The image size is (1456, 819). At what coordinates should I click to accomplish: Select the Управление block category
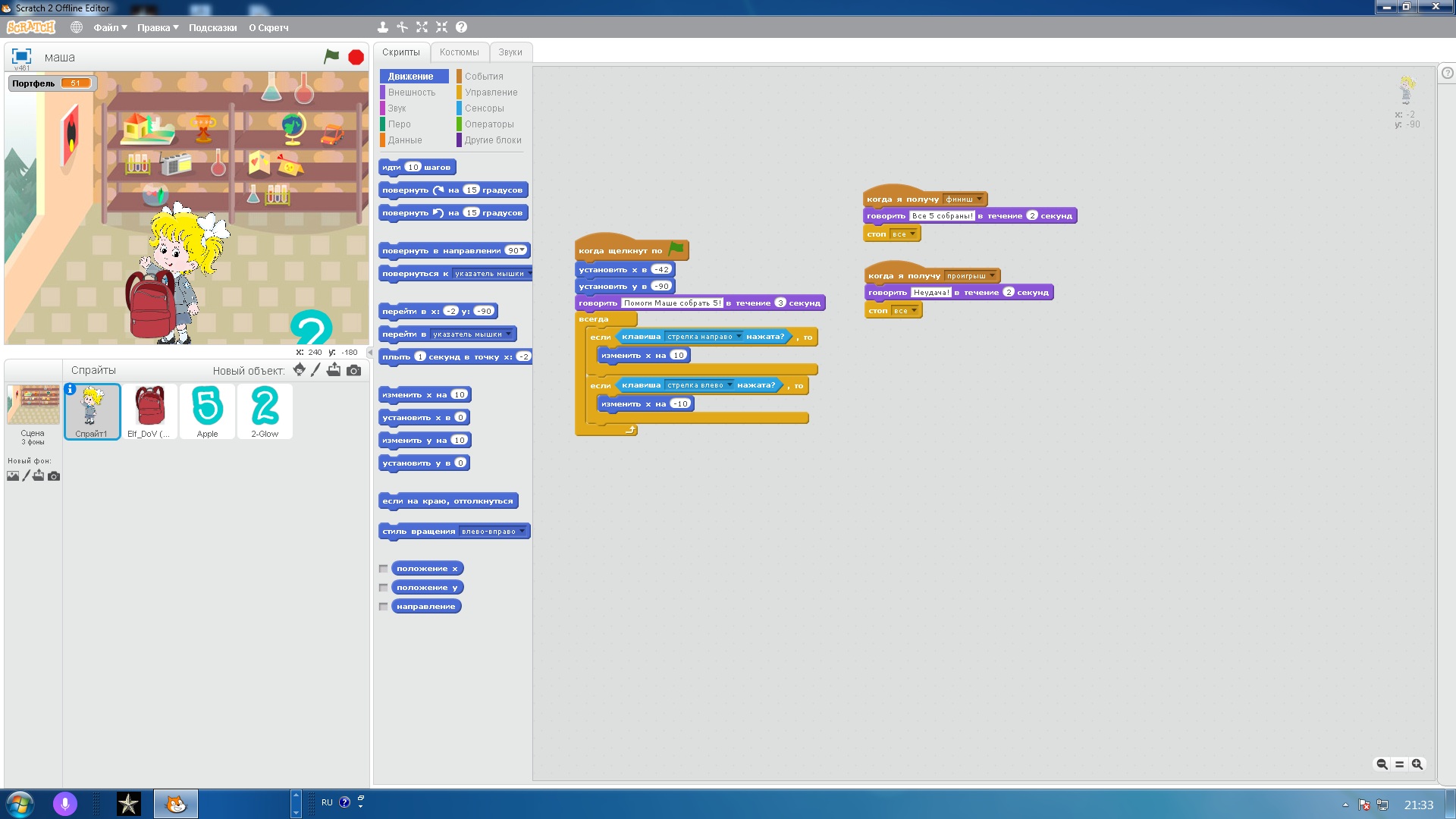tap(491, 93)
